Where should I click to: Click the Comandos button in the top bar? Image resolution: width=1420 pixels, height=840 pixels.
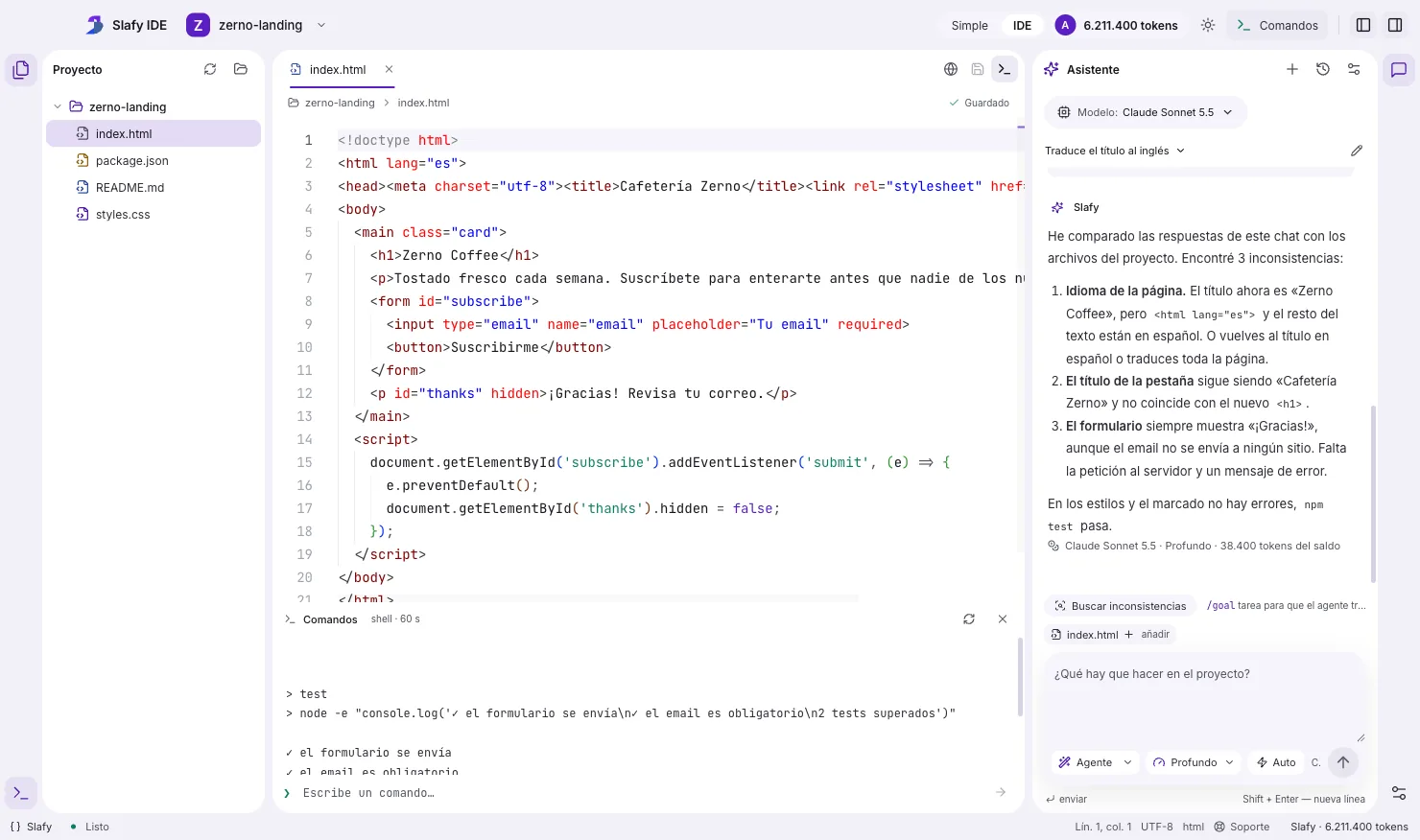pyautogui.click(x=1277, y=26)
